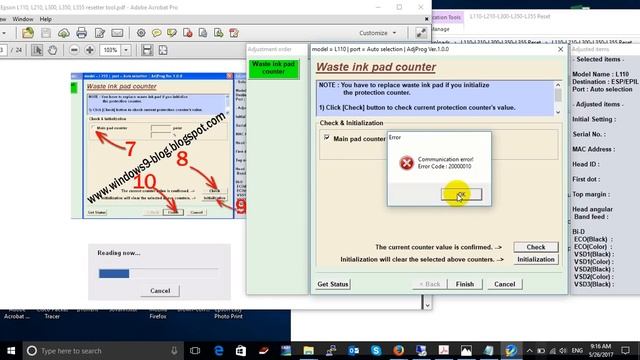Zoom out with minus icon
The image size is (640, 360).
[74, 50]
